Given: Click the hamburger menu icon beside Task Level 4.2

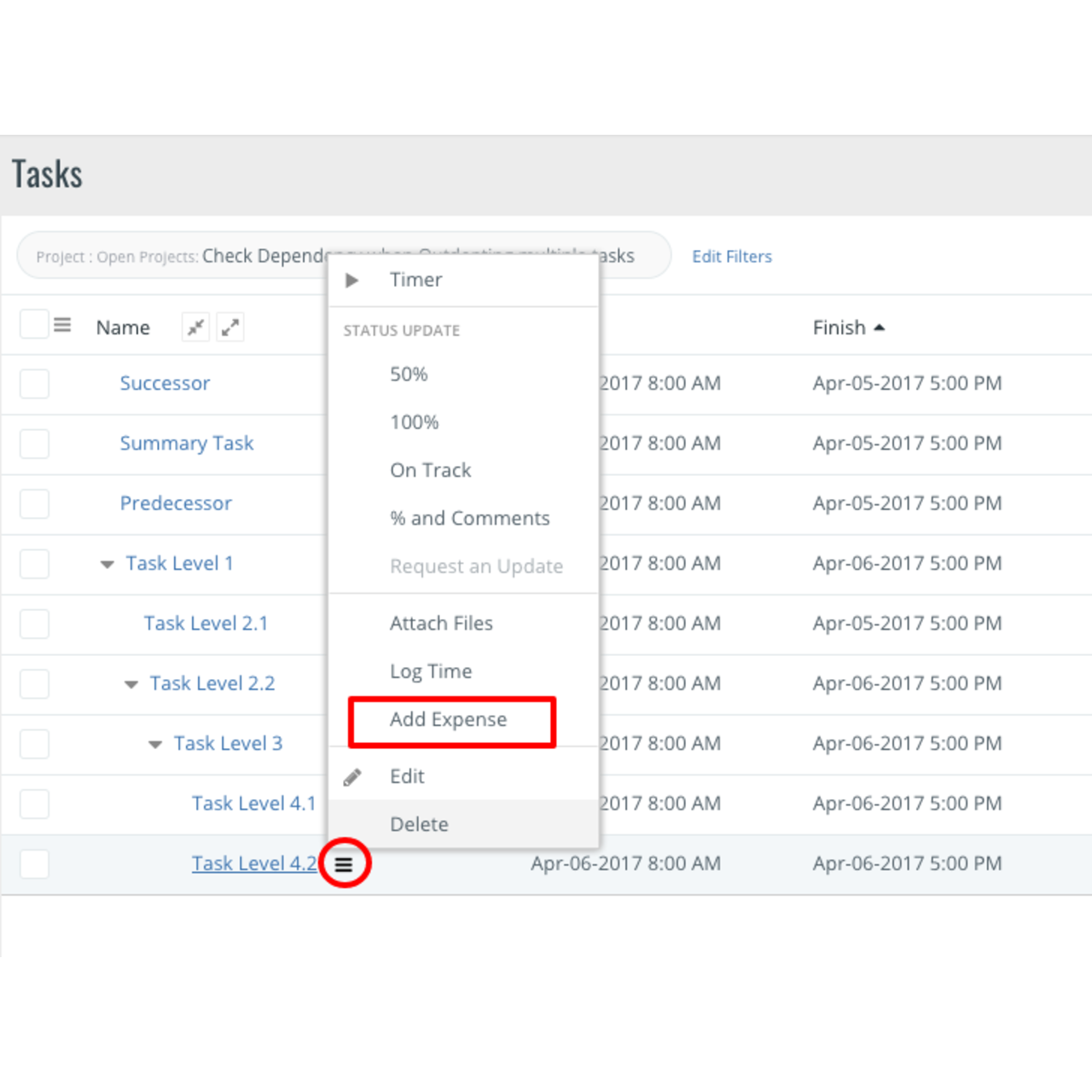Looking at the screenshot, I should [344, 864].
